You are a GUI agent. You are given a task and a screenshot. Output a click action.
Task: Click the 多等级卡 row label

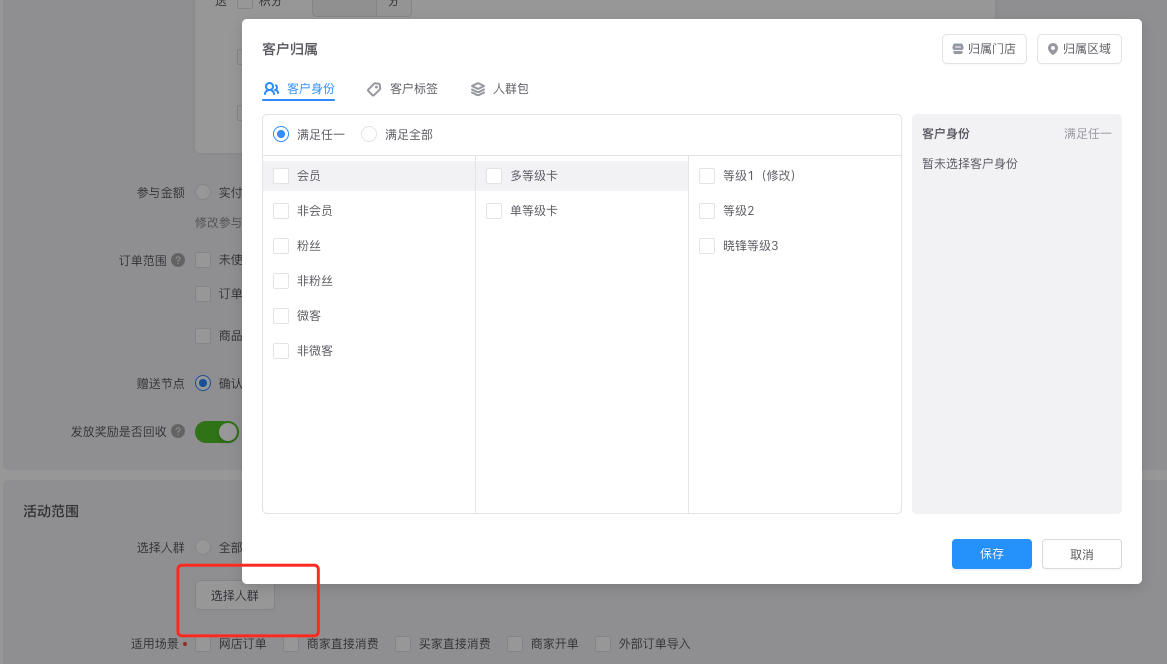pyautogui.click(x=534, y=176)
